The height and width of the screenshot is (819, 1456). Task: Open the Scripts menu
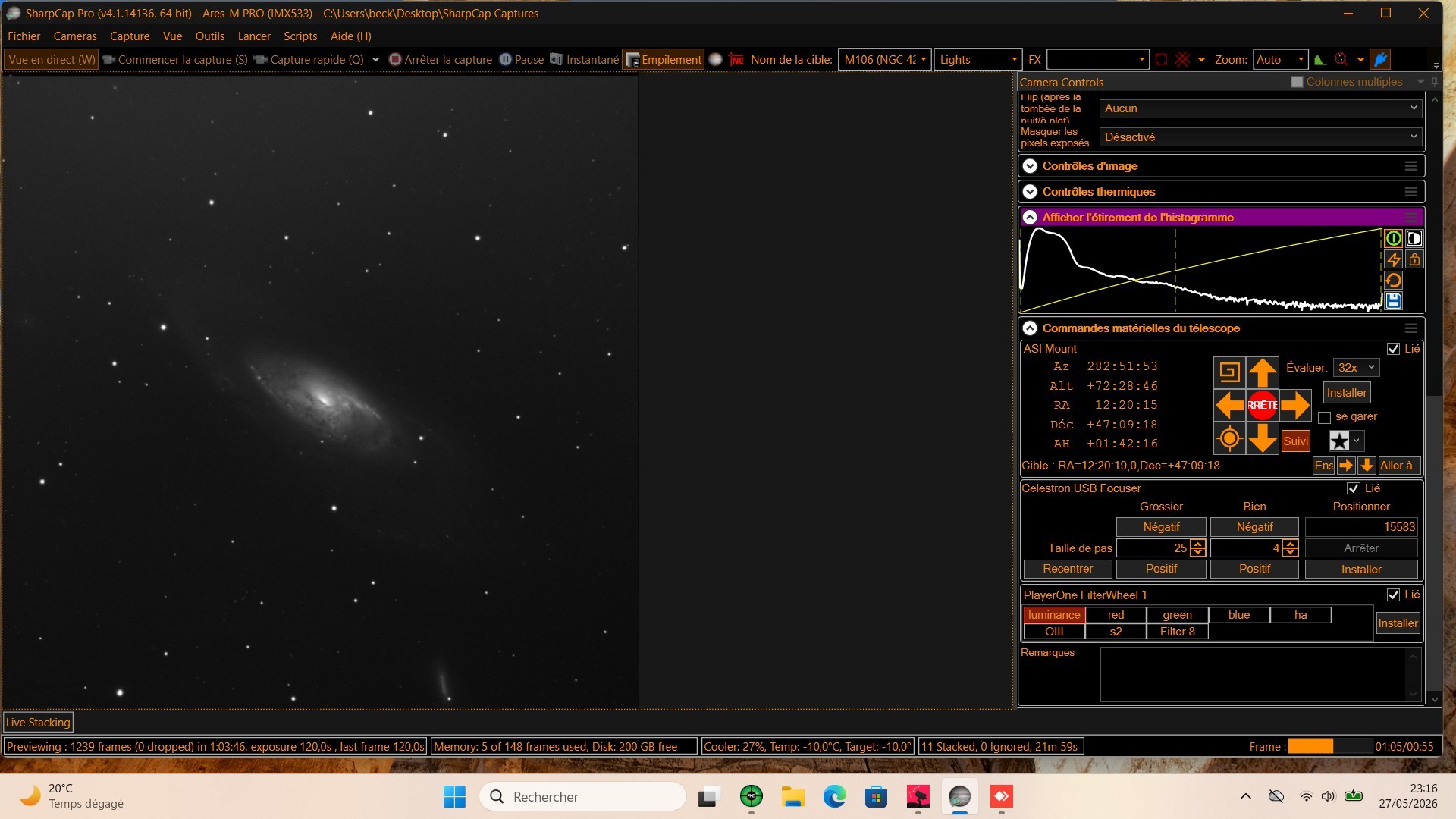(x=300, y=36)
